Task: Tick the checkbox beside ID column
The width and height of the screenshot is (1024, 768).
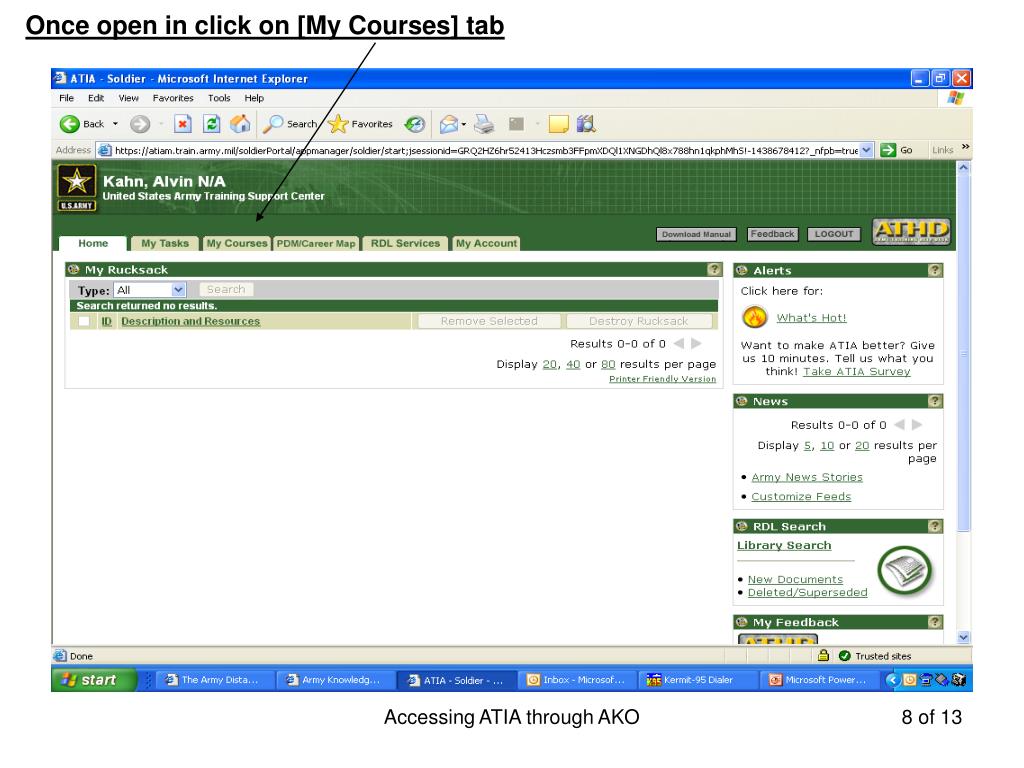Action: click(84, 321)
